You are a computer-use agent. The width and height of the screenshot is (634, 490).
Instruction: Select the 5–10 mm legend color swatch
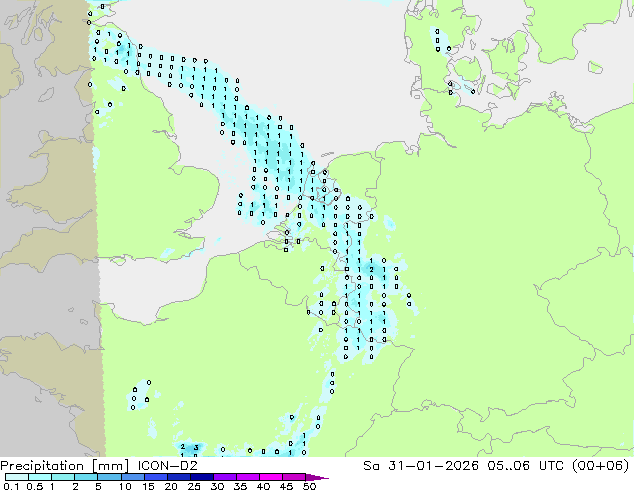pos(109,477)
